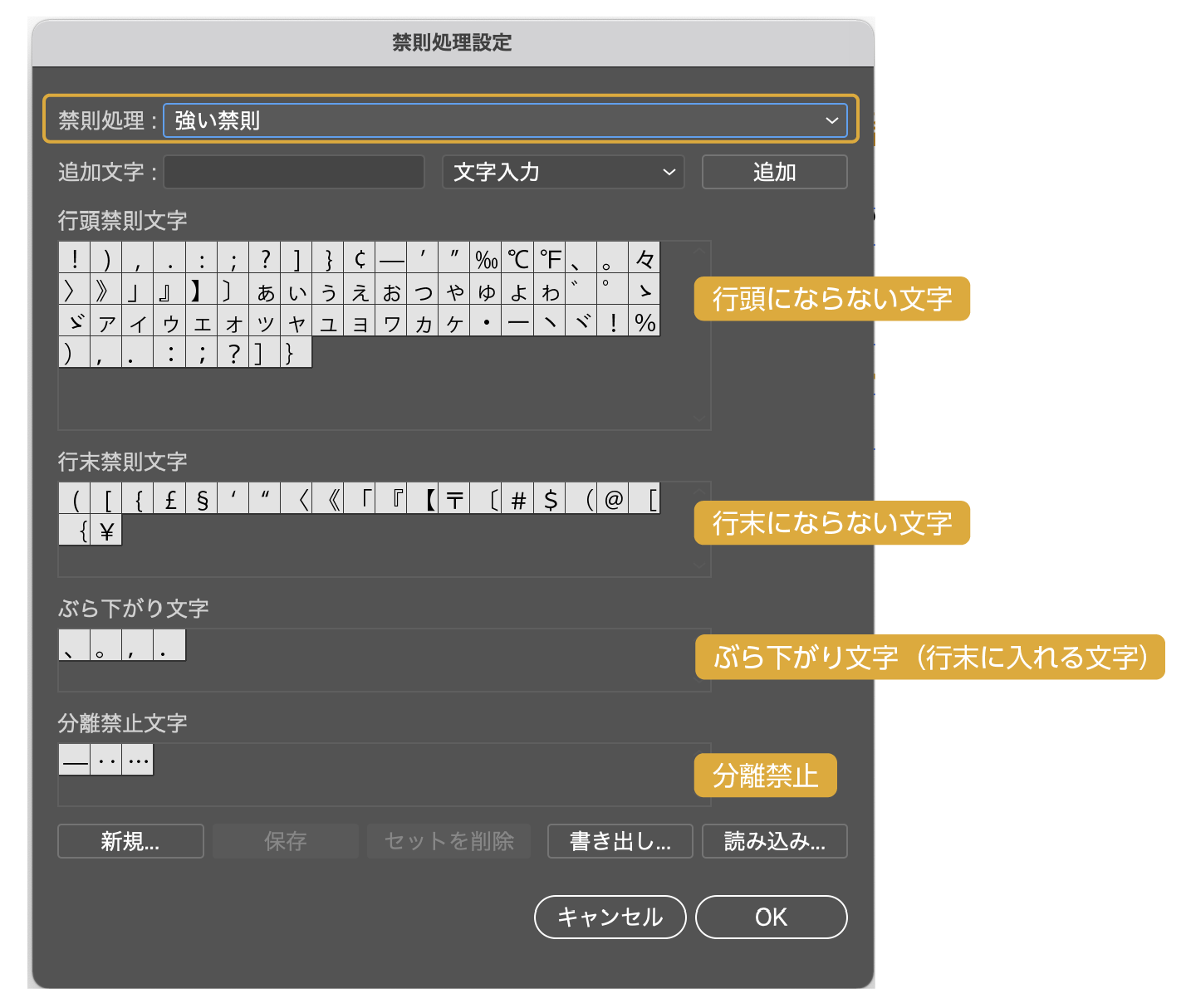Viewport: 1191px width, 1008px height.
Task: Select the ア katakana cell
Action: point(106,321)
